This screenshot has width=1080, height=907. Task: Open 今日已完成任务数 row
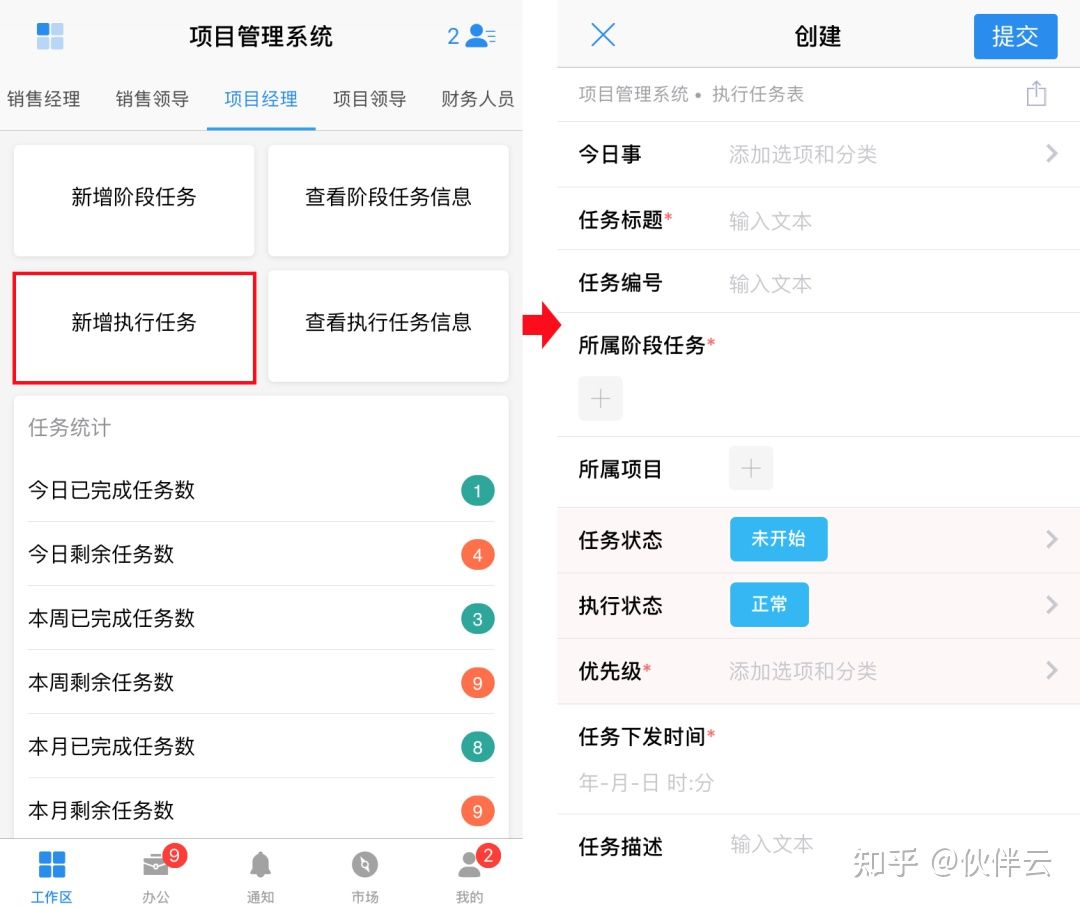(x=261, y=490)
